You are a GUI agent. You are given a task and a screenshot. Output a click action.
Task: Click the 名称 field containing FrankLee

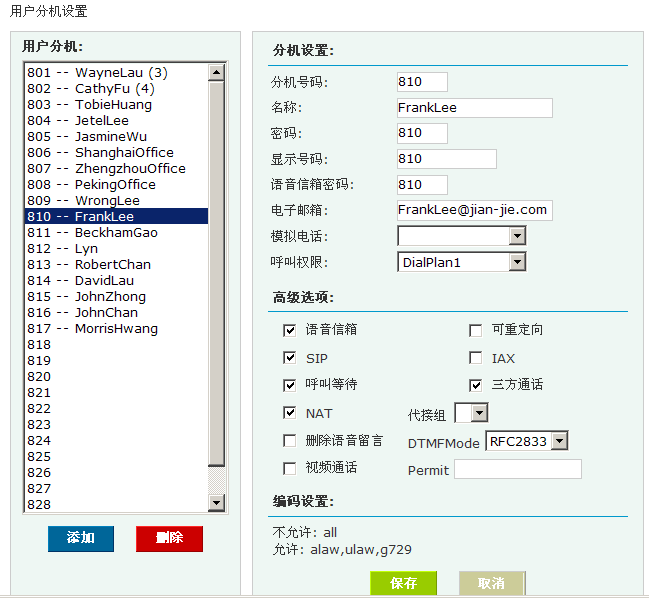(x=475, y=108)
